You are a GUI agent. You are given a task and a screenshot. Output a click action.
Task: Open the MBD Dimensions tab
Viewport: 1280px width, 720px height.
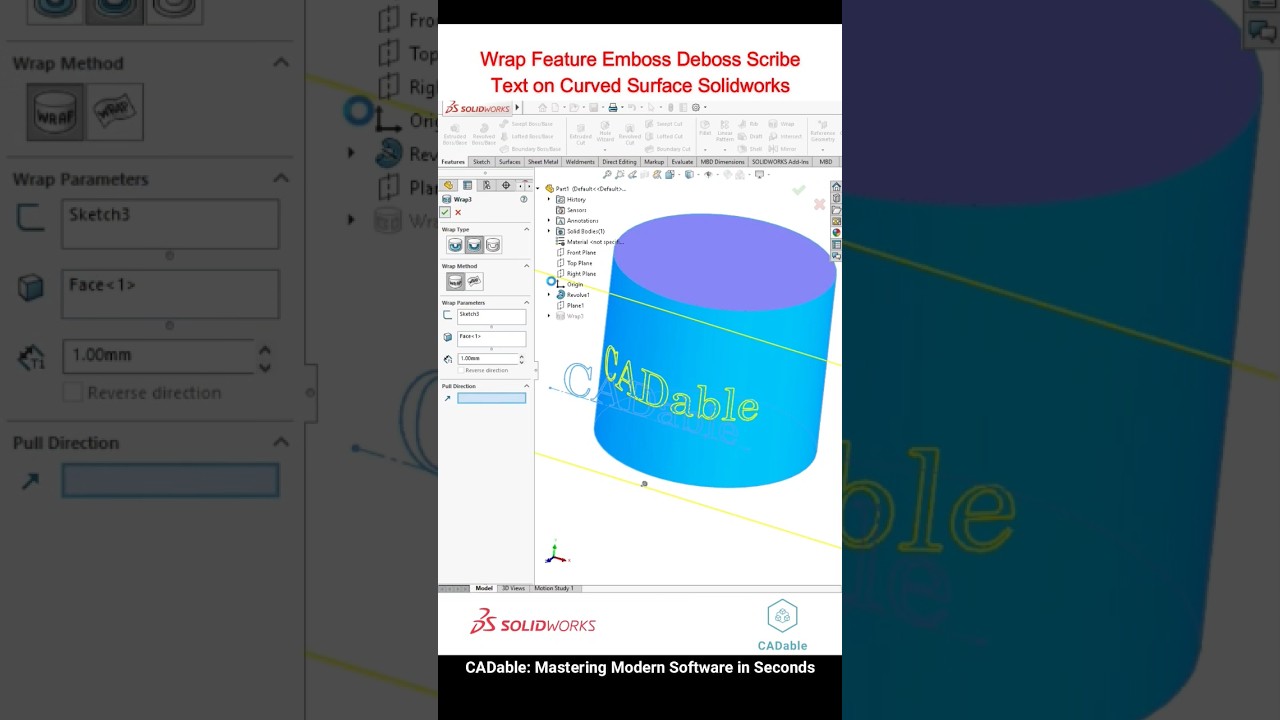click(x=722, y=162)
